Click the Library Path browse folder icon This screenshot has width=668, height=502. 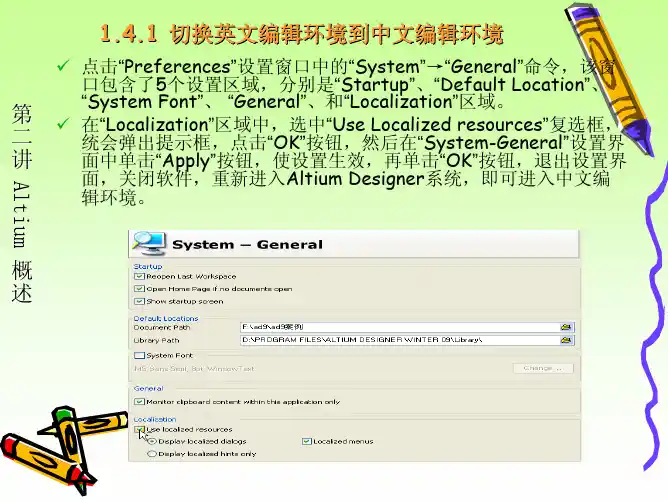click(x=566, y=340)
